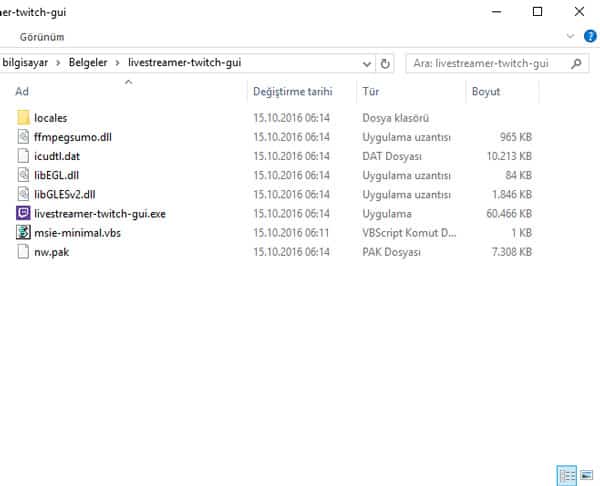This screenshot has width=600, height=486.
Task: Click the 15.10.2016 06:11 date cell
Action: (x=291, y=233)
